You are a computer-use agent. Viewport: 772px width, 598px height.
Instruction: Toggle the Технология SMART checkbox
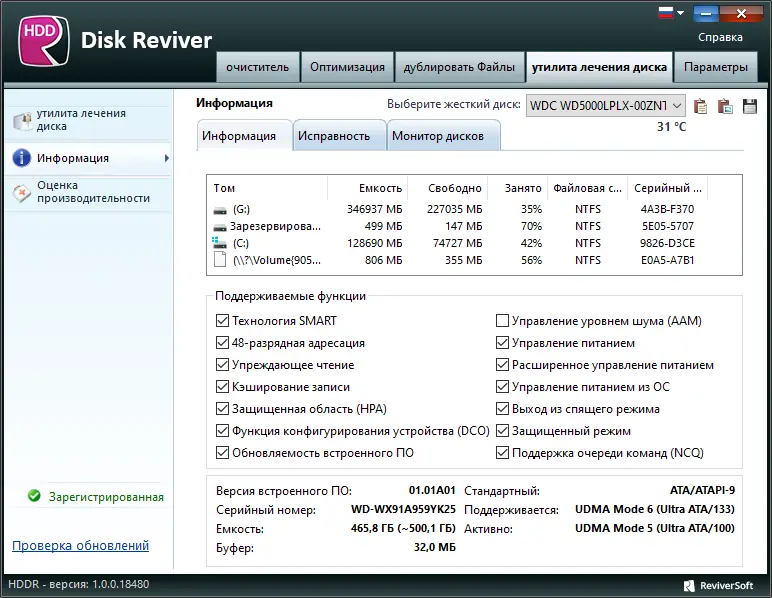pyautogui.click(x=223, y=321)
